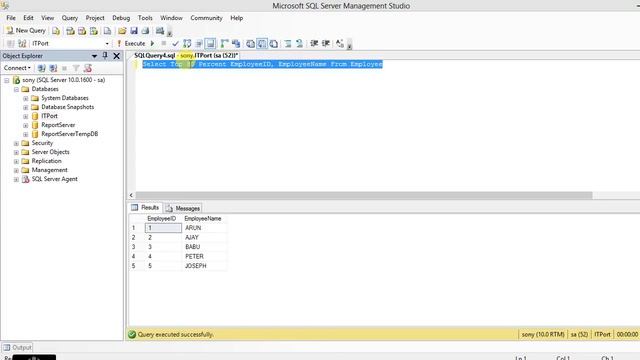Uncomment the selected lines
This screenshot has width=640, height=360.
[300, 43]
